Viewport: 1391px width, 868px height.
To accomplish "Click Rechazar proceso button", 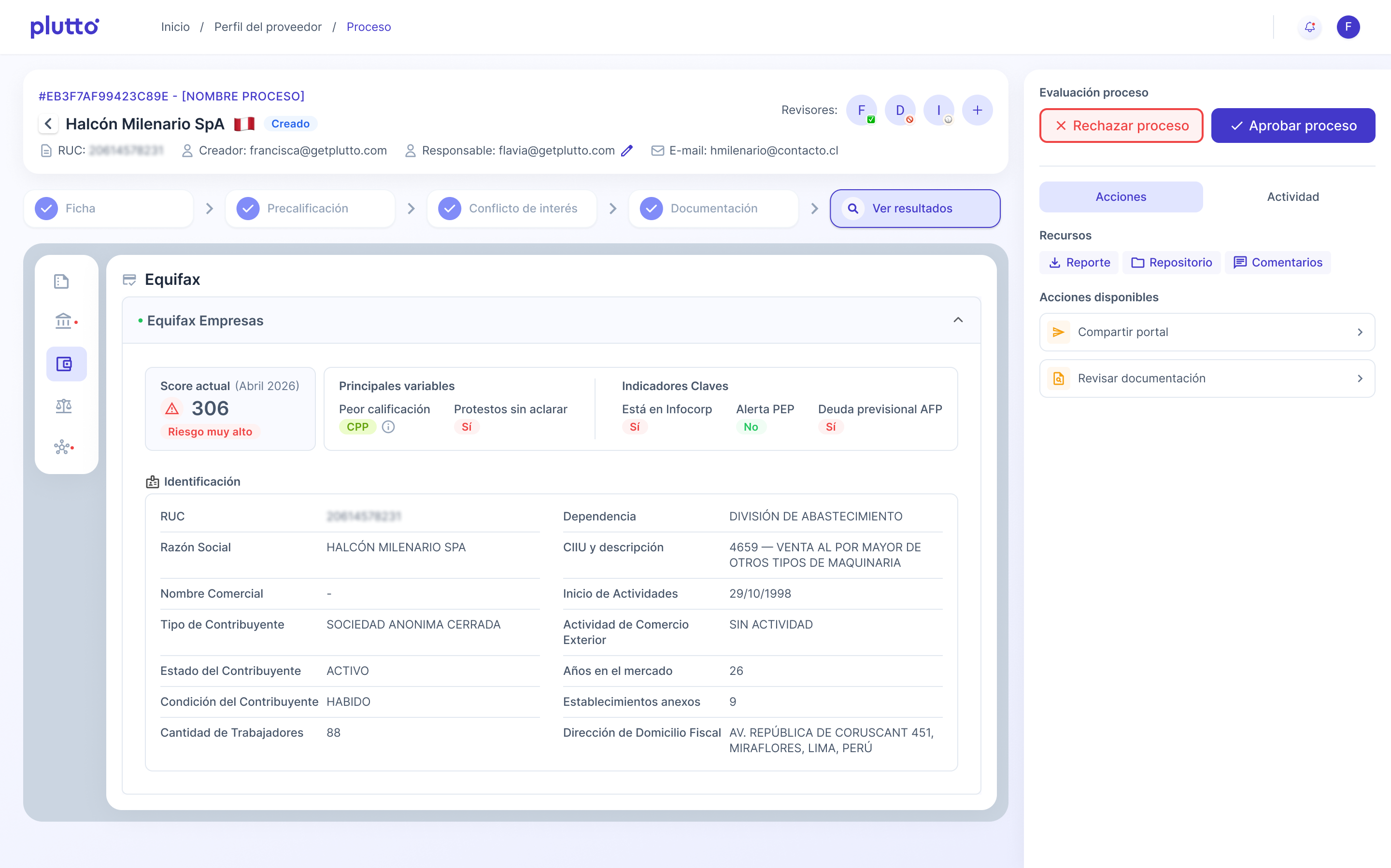I will (1121, 125).
